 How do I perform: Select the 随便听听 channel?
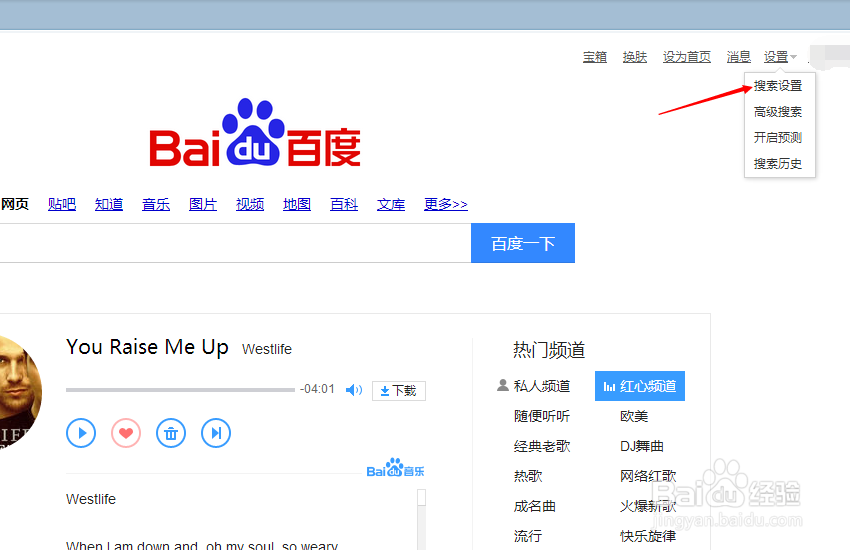[x=542, y=416]
